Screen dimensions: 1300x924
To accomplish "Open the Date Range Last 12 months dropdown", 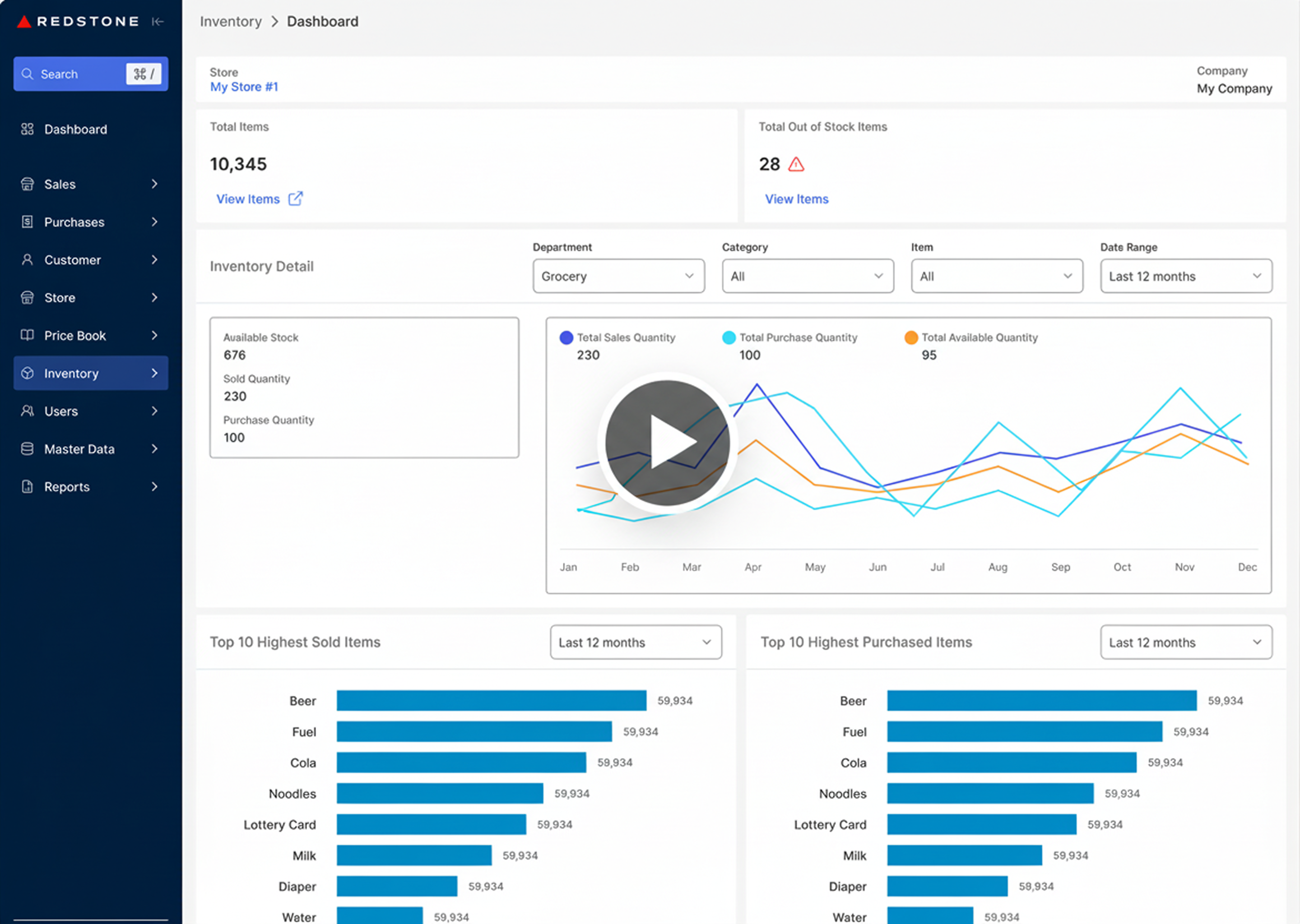I will 1186,276.
